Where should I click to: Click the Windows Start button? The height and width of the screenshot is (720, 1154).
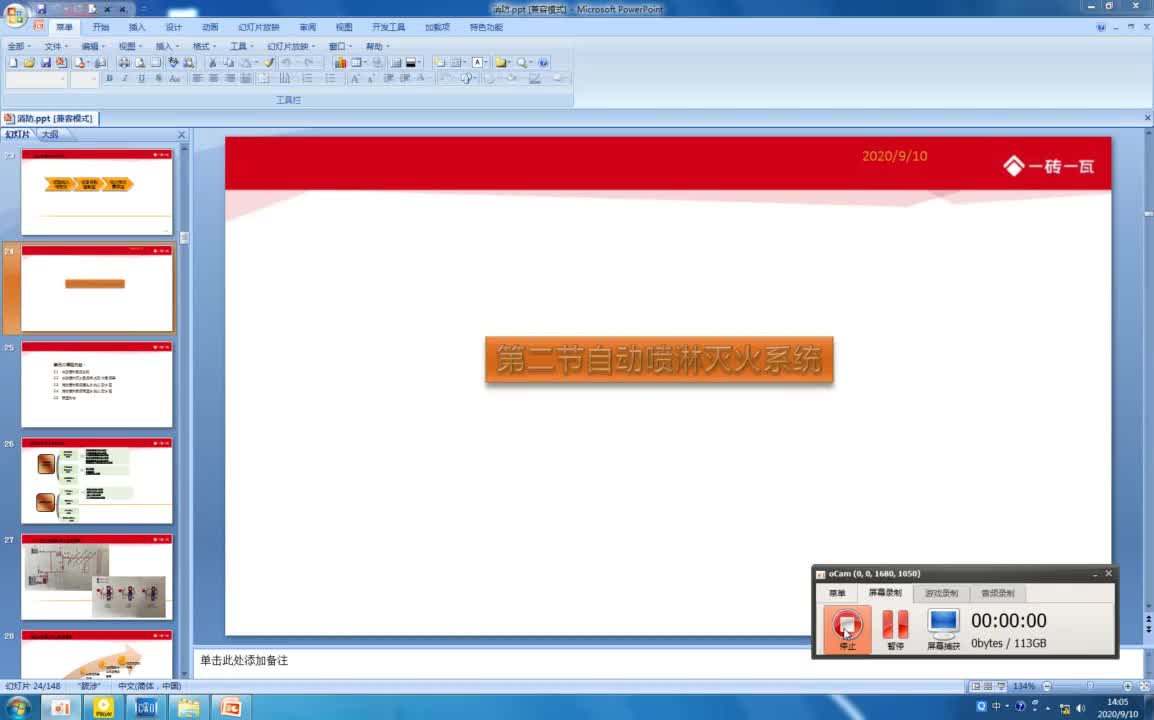click(x=17, y=707)
